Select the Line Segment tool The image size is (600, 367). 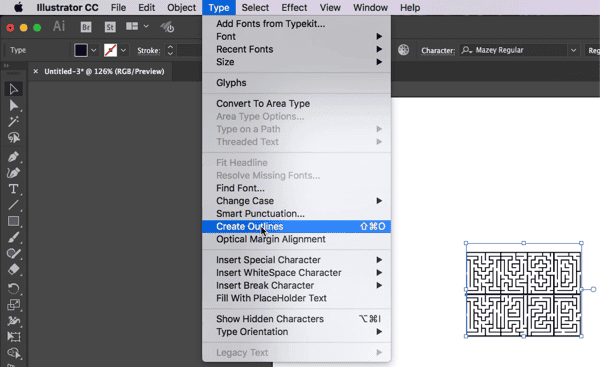coord(13,205)
